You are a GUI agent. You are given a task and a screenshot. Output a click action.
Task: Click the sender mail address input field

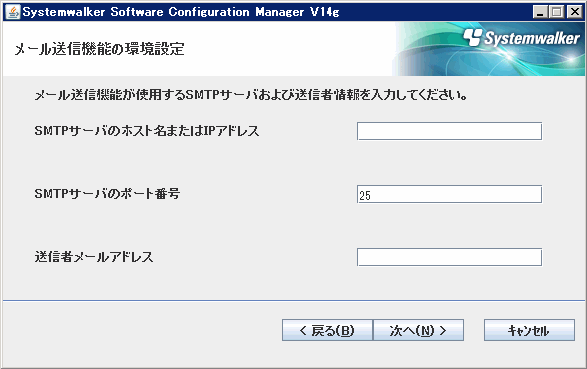coord(449,257)
